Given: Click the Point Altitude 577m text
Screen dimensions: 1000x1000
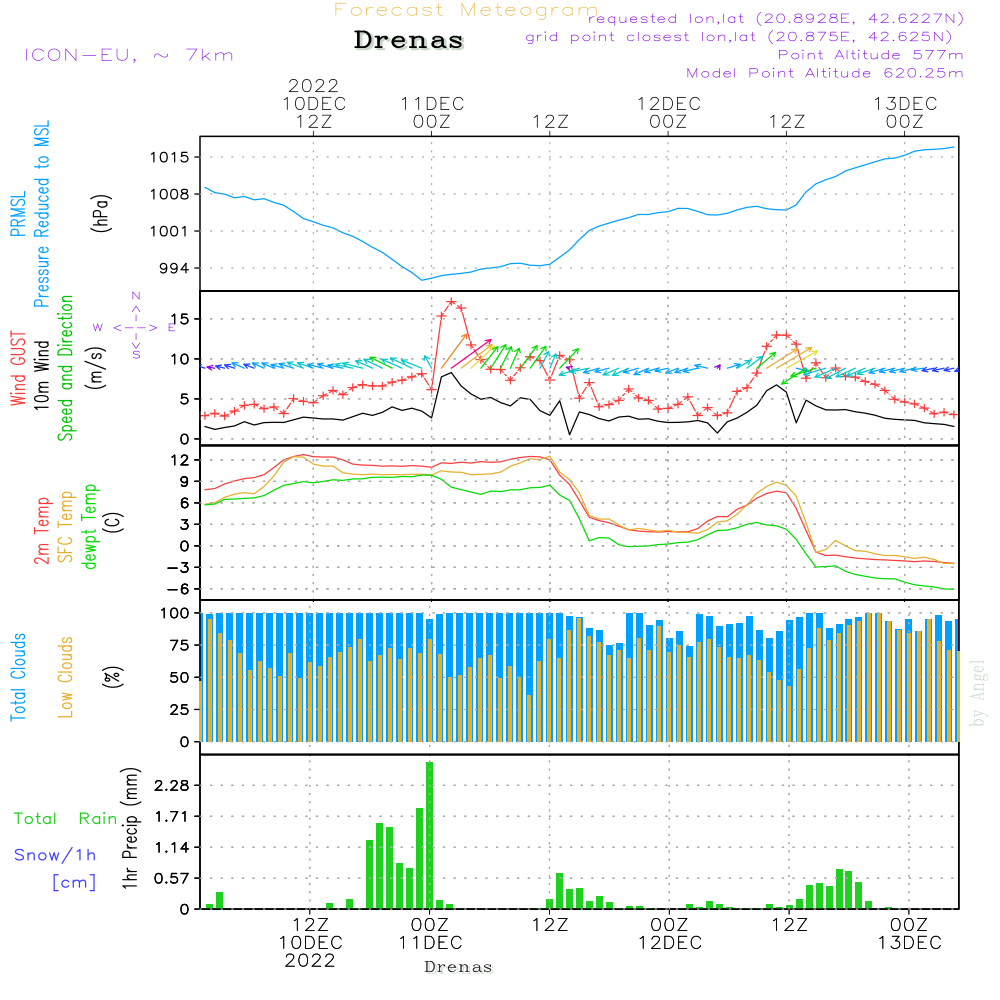Looking at the screenshot, I should click(x=871, y=55).
